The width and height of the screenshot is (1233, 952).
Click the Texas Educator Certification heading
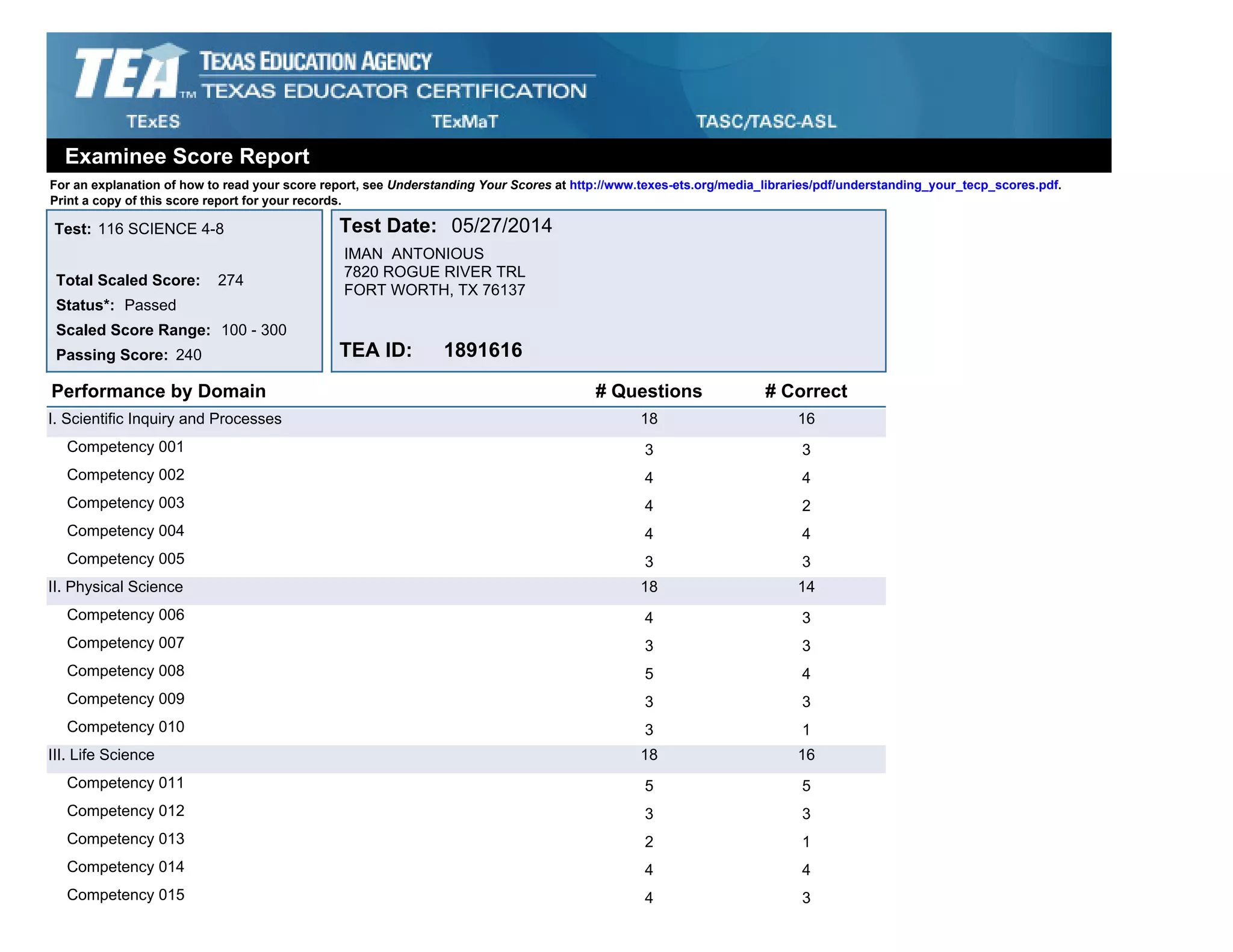pos(394,91)
